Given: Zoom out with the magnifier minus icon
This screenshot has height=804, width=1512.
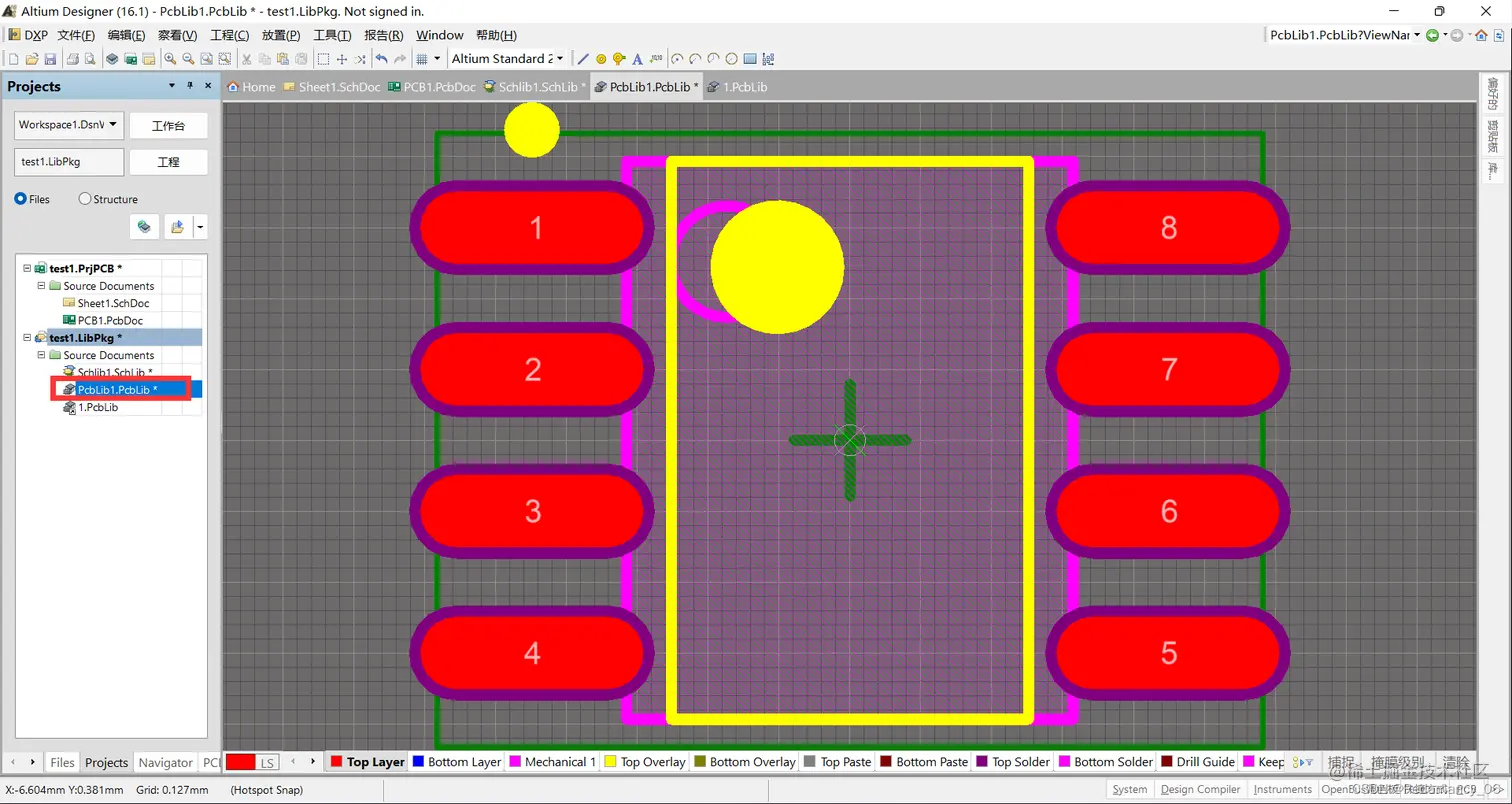Looking at the screenshot, I should click(x=188, y=59).
